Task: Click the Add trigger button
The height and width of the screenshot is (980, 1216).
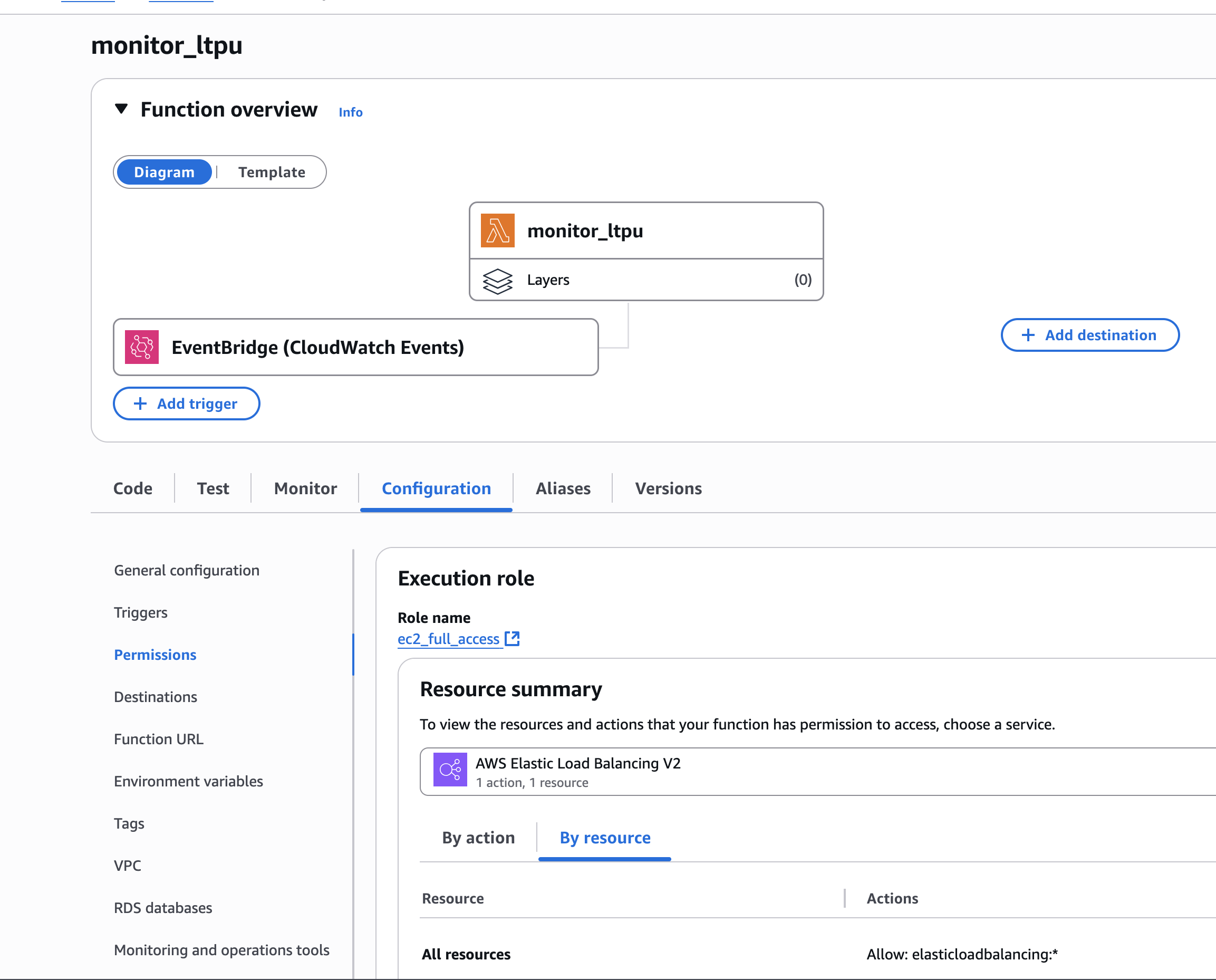Action: pyautogui.click(x=186, y=403)
